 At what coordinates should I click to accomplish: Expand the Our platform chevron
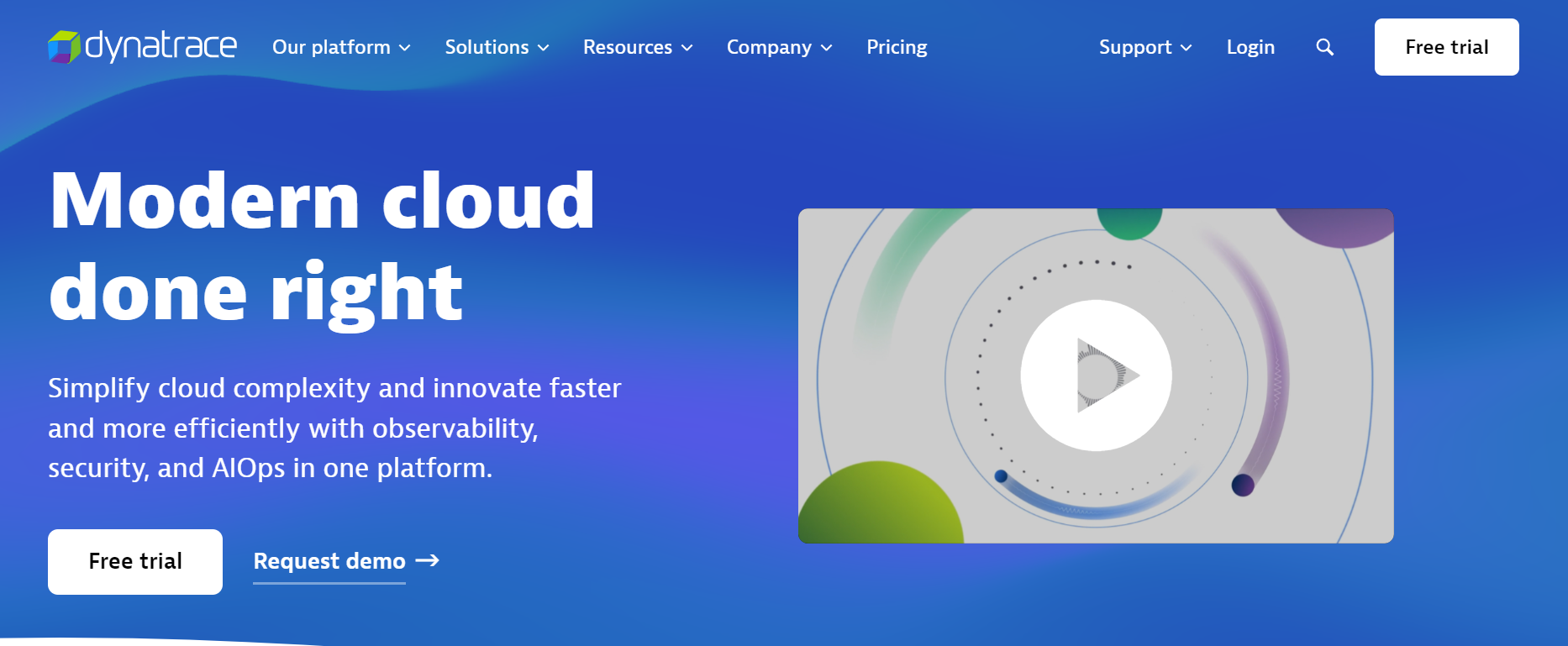(405, 48)
